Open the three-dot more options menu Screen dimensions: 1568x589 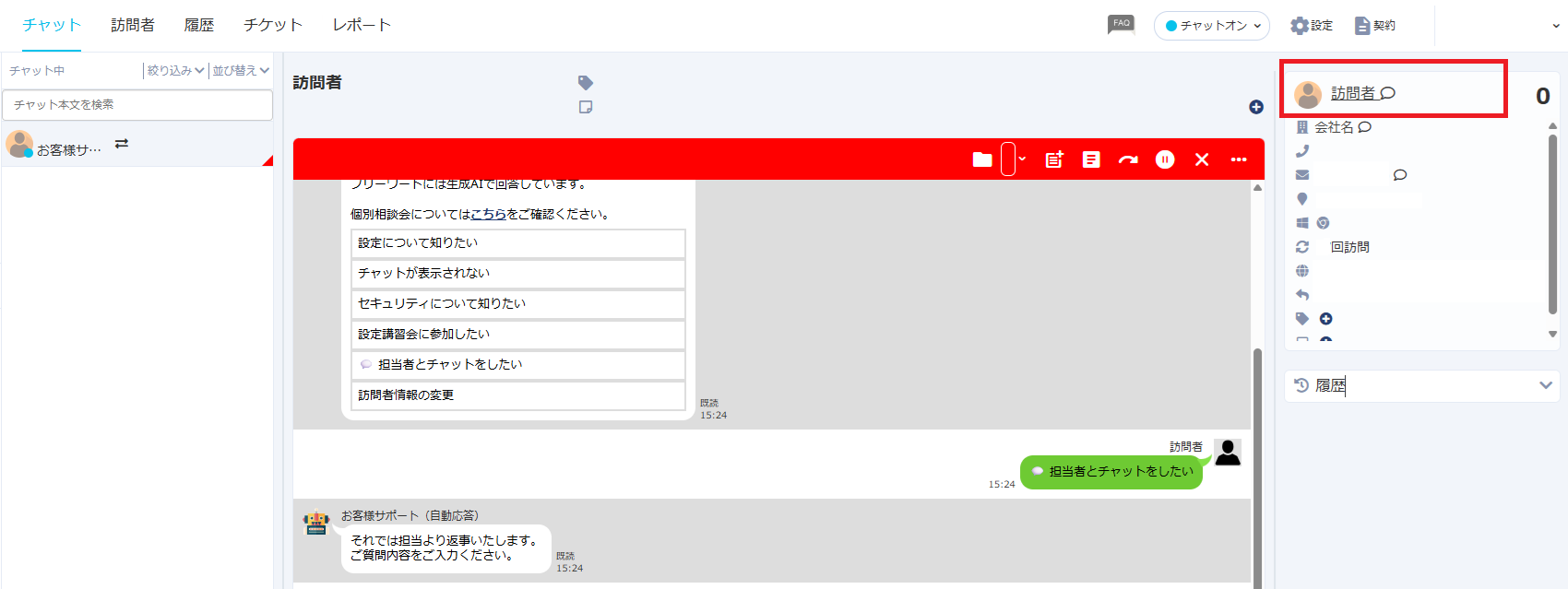point(1239,159)
